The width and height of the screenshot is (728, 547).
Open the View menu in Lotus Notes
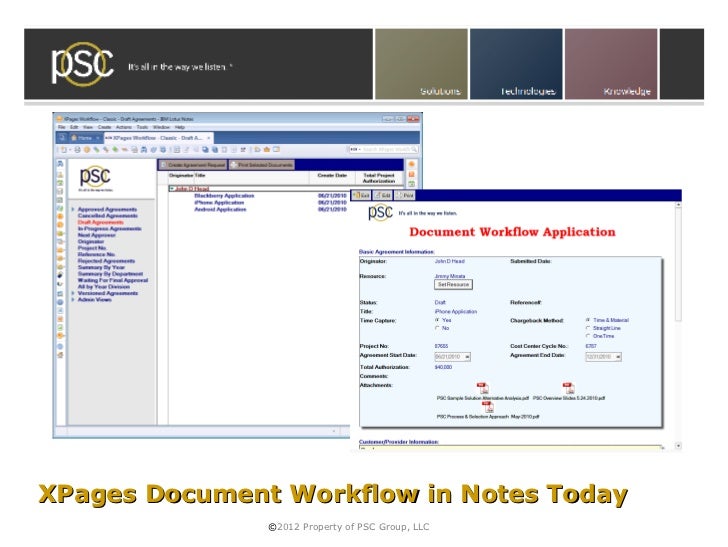[x=88, y=127]
